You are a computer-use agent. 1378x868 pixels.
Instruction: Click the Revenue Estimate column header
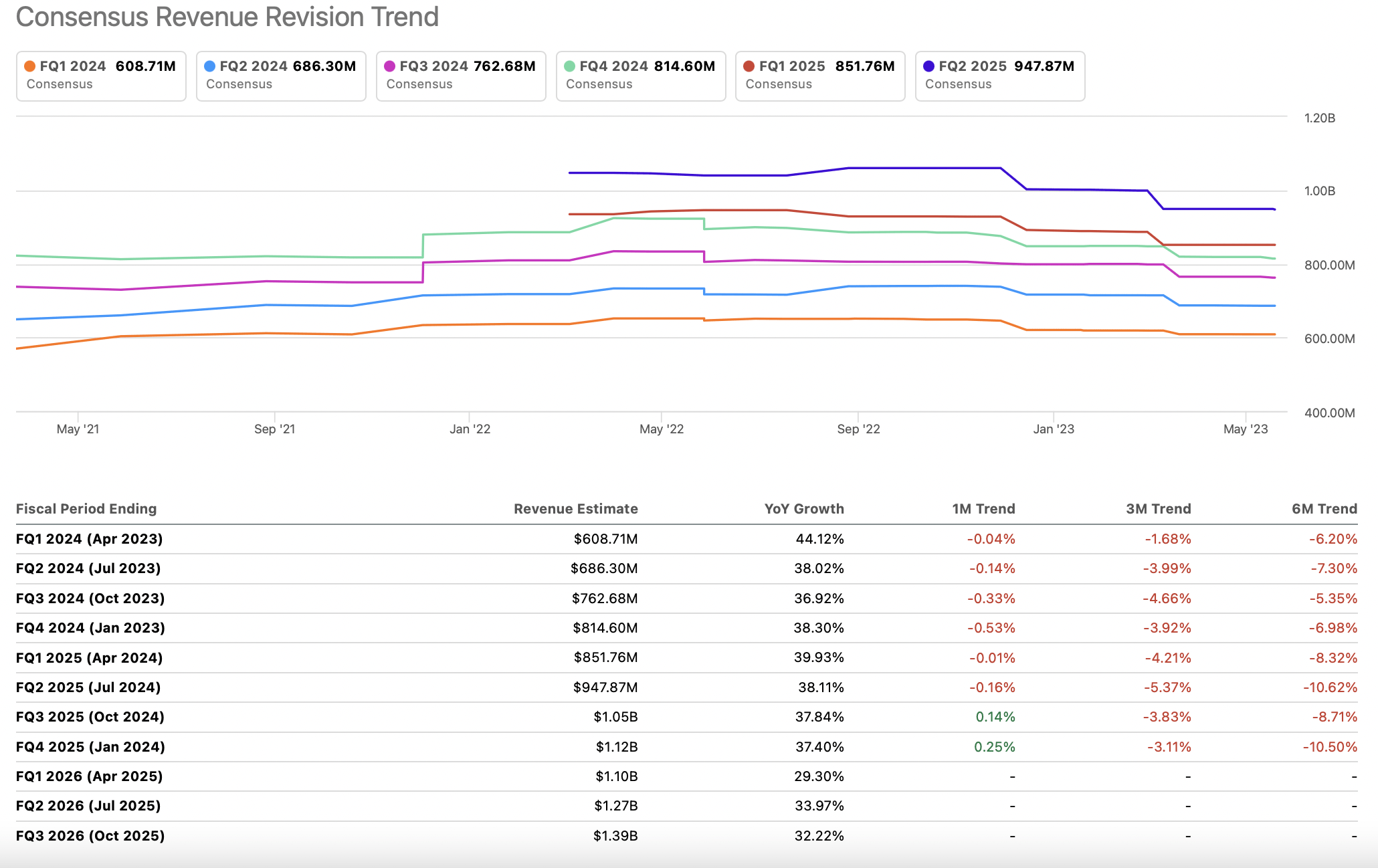click(x=575, y=509)
